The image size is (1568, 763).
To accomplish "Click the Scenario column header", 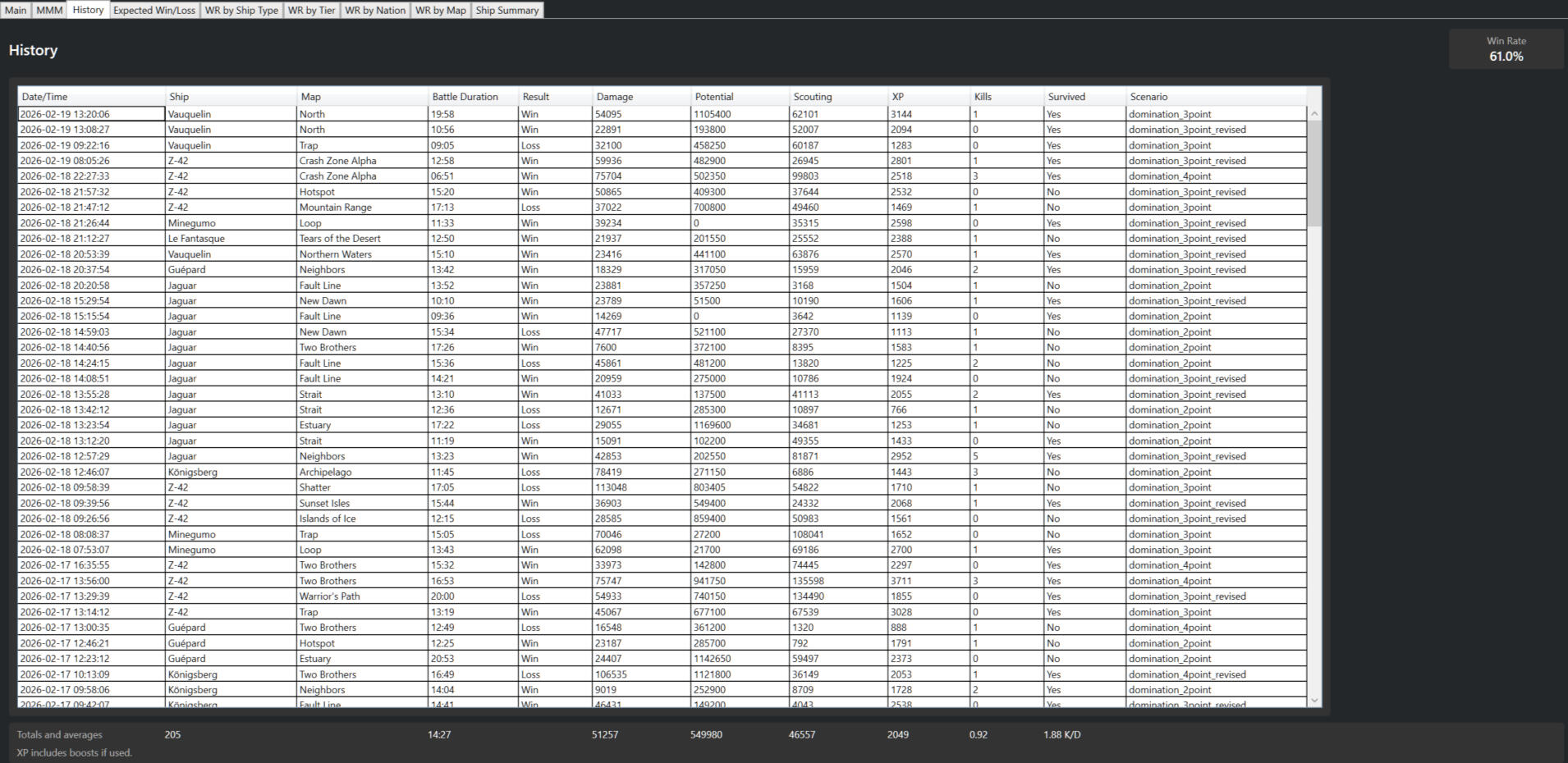I will [1215, 97].
